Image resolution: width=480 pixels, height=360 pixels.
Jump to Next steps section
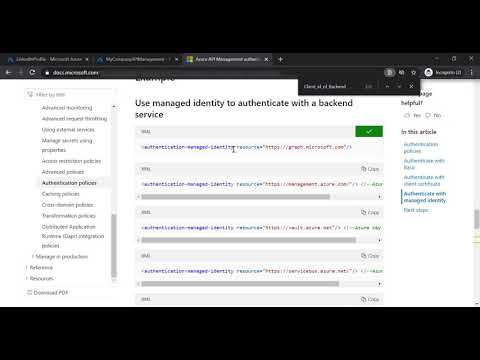(416, 210)
